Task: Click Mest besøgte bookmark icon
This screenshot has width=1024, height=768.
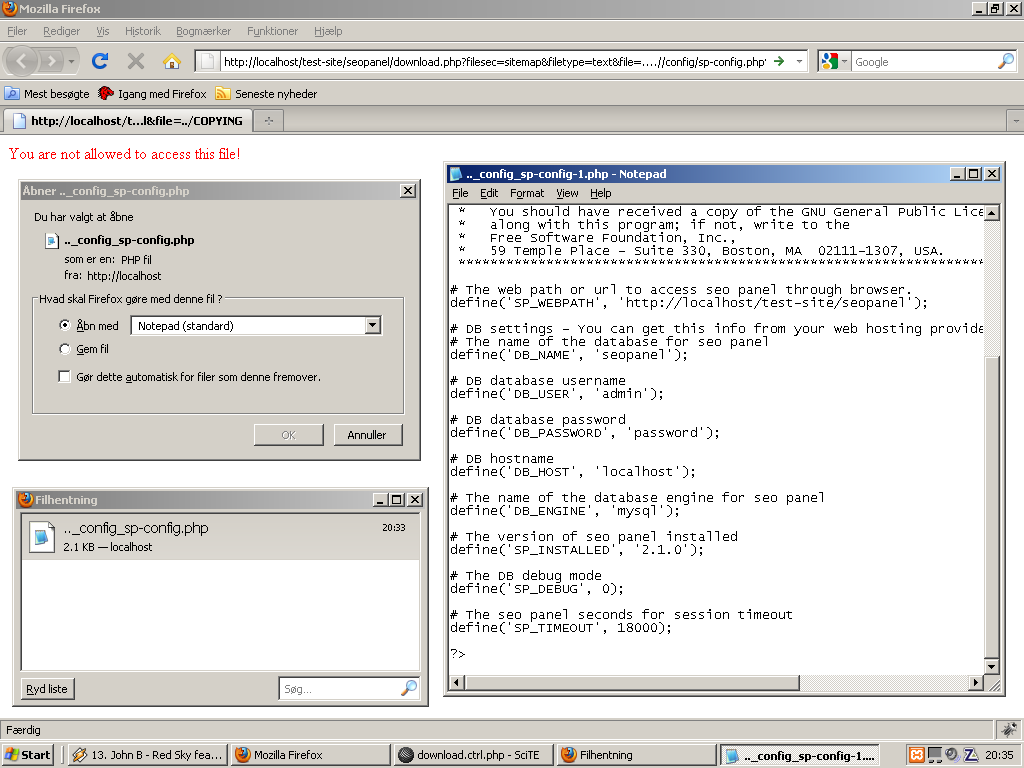Action: tap(12, 93)
